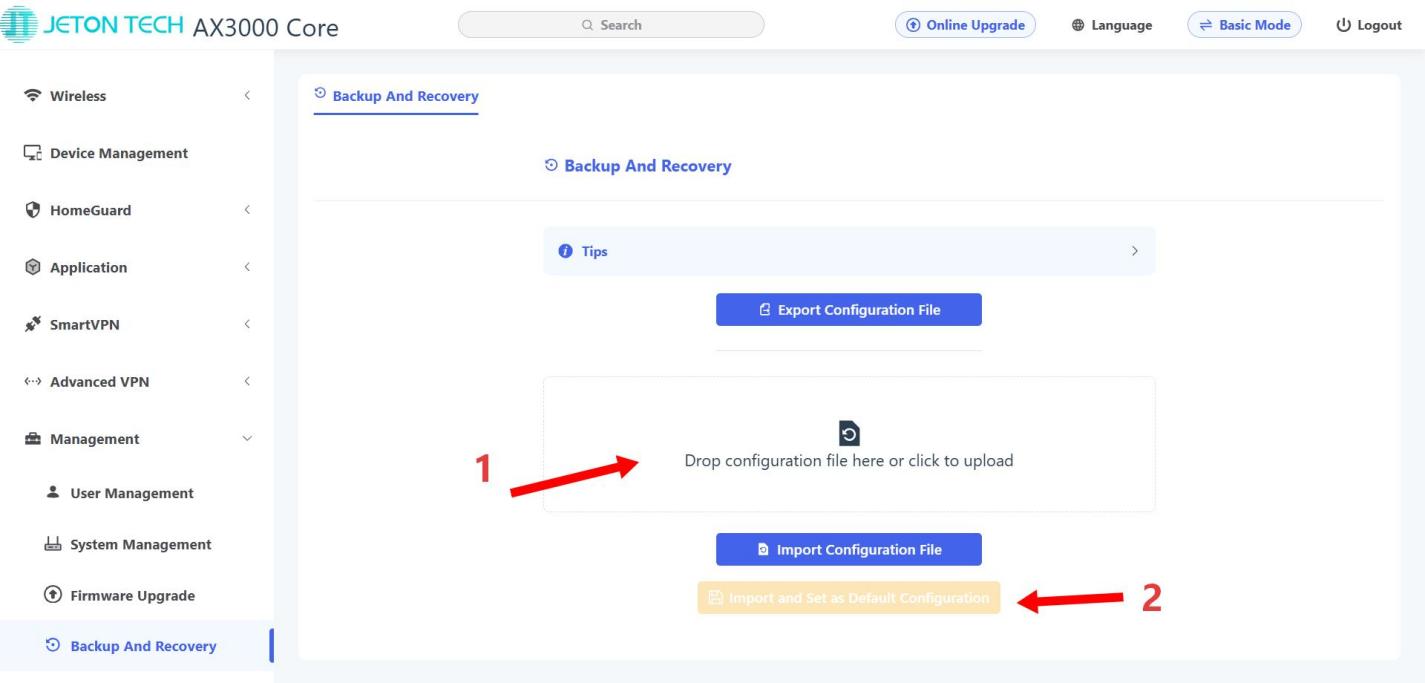Click the globe icon next to Language
The width and height of the screenshot is (1425, 683).
1078,26
